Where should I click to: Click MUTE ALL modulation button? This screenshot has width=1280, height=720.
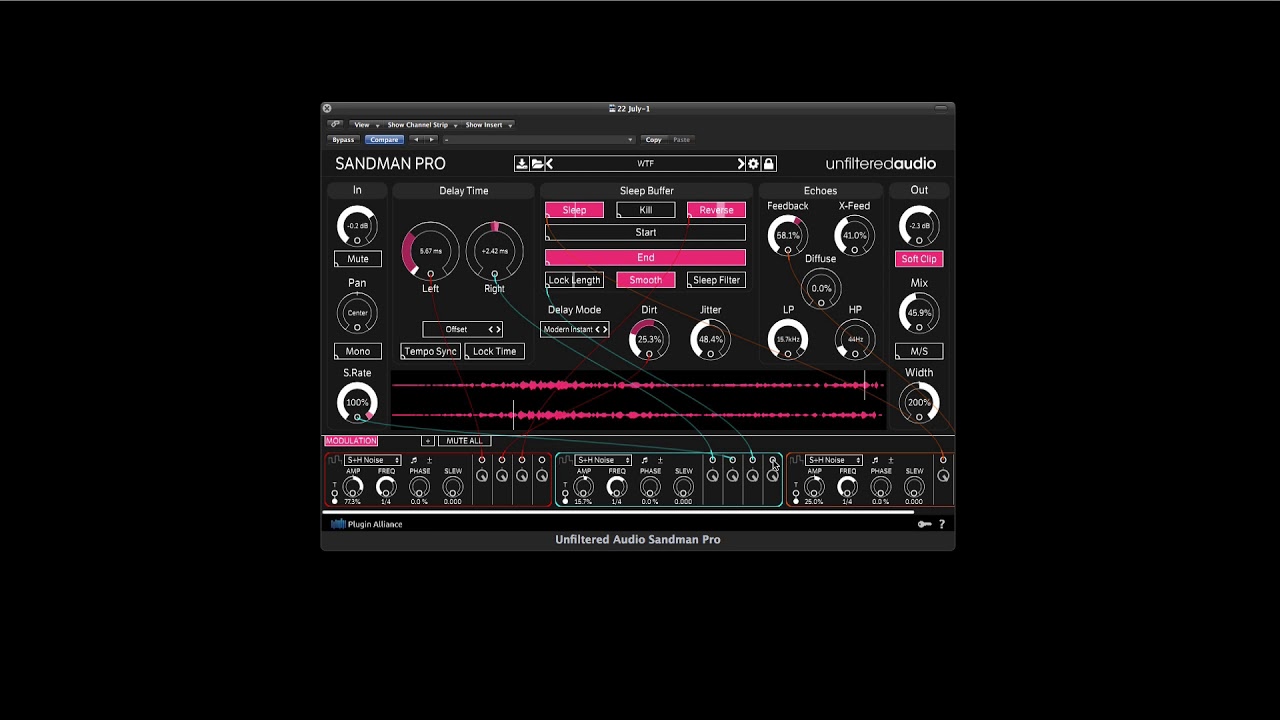[x=464, y=441]
